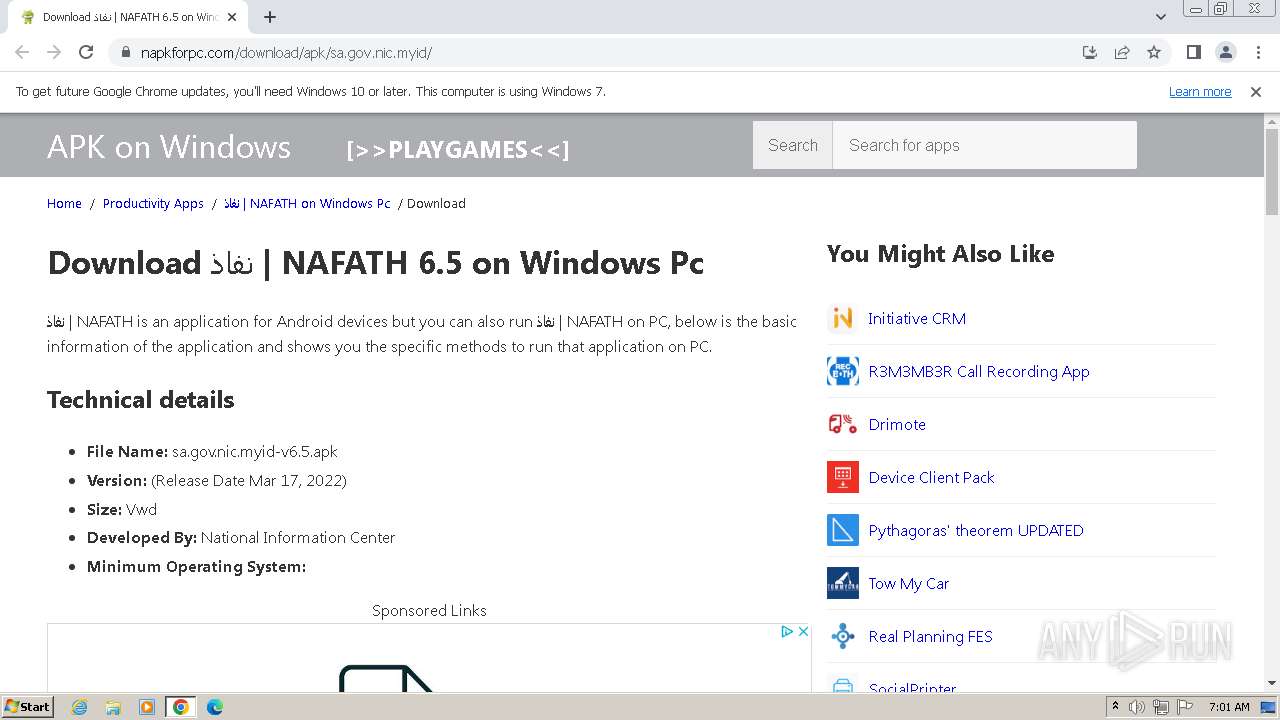Open the Chrome three-dot menu
This screenshot has height=720, width=1280.
(x=1258, y=52)
